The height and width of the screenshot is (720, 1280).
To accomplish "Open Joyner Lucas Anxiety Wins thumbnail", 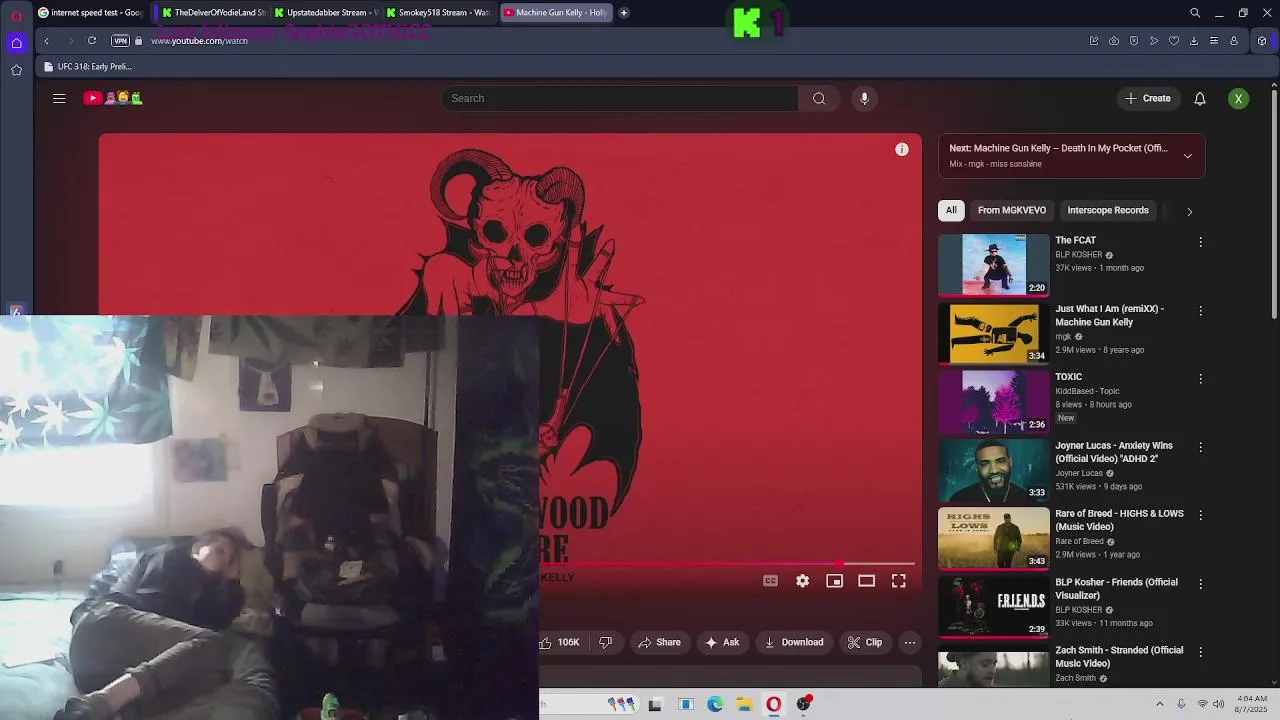I will (994, 470).
